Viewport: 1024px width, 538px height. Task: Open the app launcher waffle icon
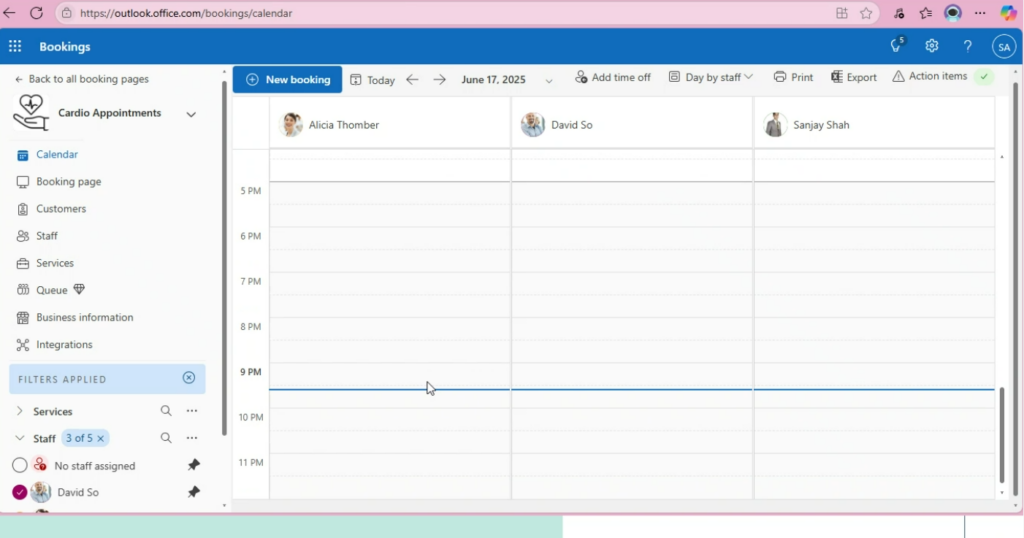(15, 46)
